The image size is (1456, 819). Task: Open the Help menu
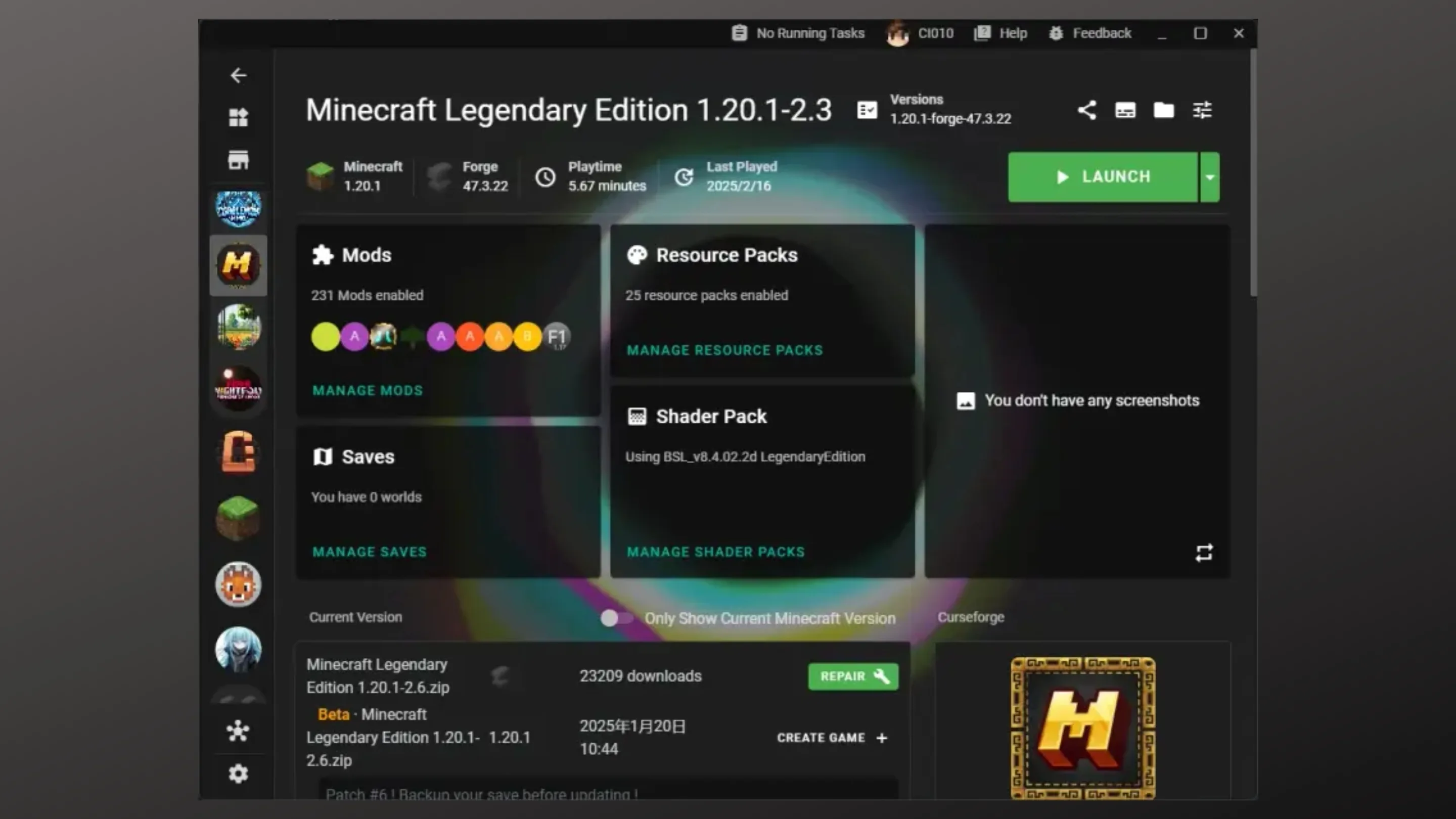pyautogui.click(x=1000, y=33)
